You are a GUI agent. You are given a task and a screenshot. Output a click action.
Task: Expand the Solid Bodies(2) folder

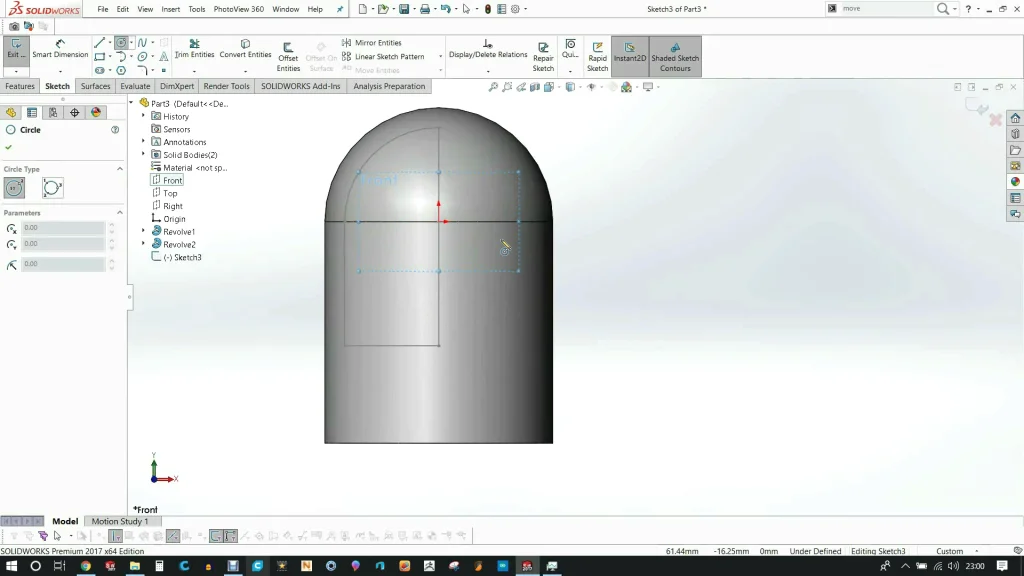point(143,155)
